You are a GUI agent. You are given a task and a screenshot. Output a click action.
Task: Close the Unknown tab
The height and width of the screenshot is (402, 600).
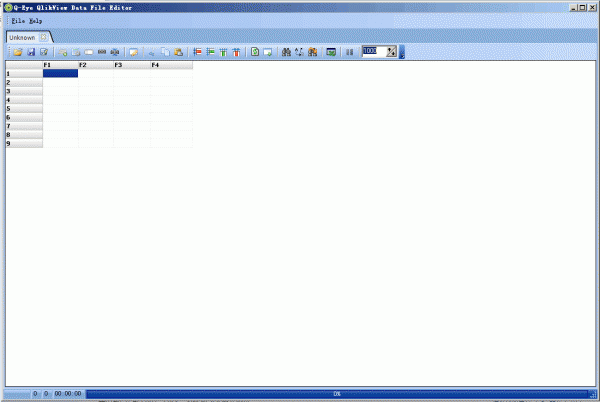(44, 37)
